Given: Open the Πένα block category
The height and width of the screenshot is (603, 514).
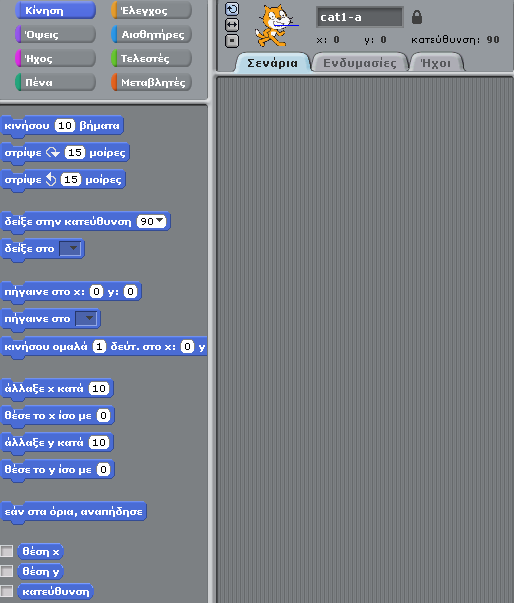Looking at the screenshot, I should [55, 82].
